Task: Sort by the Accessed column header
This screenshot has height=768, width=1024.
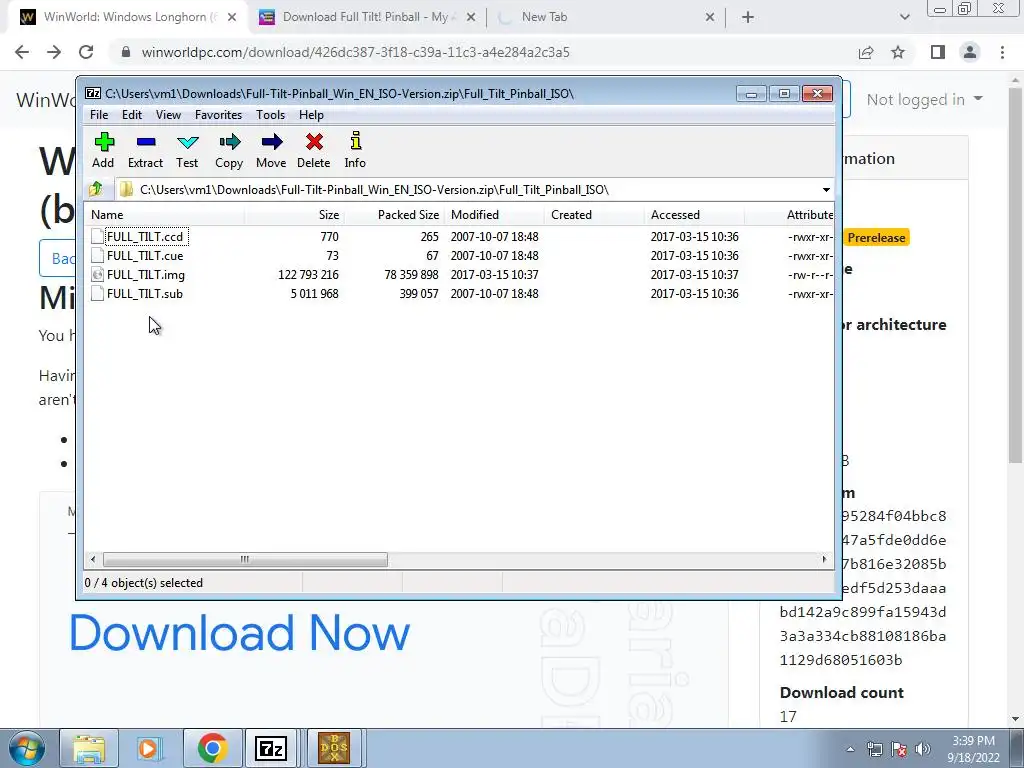Action: (x=694, y=215)
